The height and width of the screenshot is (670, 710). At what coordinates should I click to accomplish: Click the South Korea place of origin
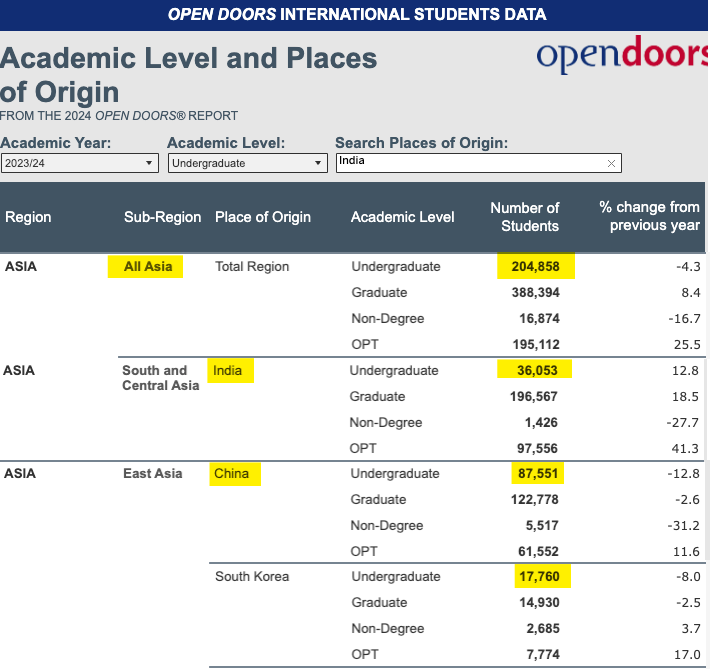coord(252,576)
